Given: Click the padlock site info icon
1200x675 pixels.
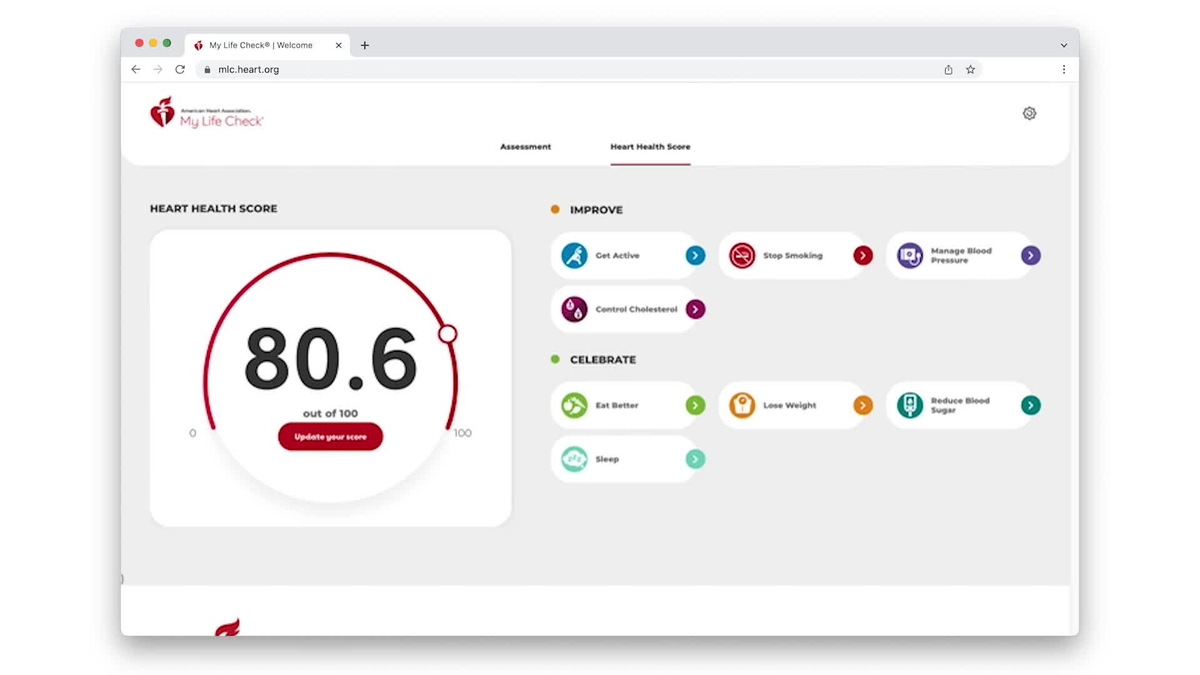Looking at the screenshot, I should point(207,70).
